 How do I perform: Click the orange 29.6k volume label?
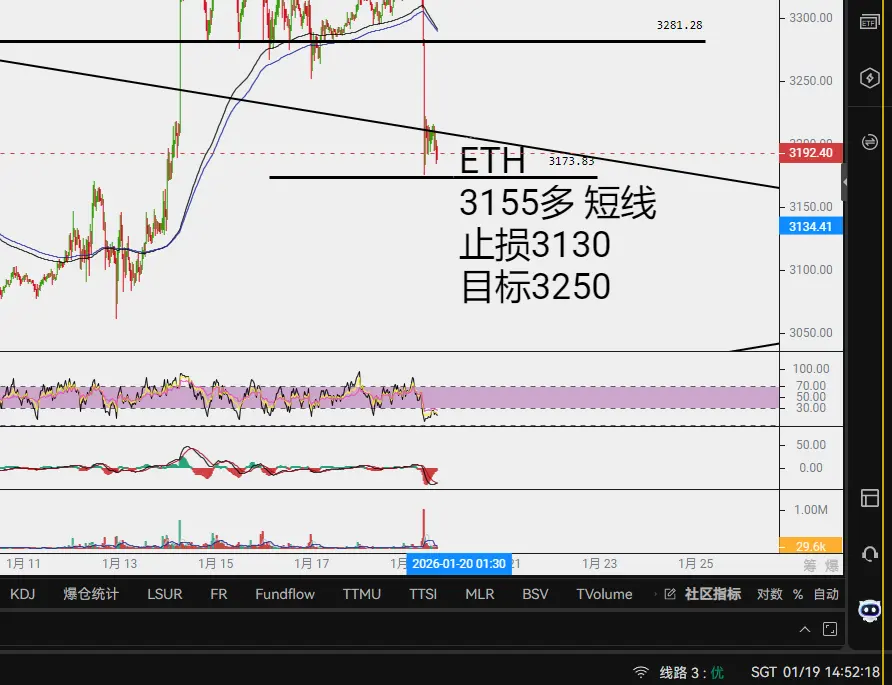point(811,546)
